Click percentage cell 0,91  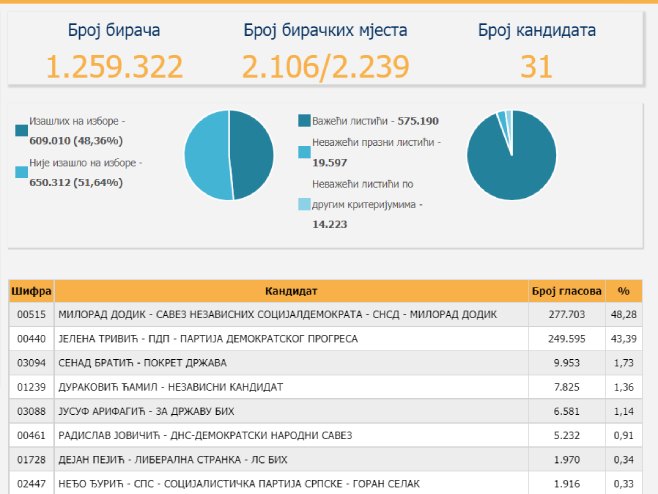click(x=624, y=435)
